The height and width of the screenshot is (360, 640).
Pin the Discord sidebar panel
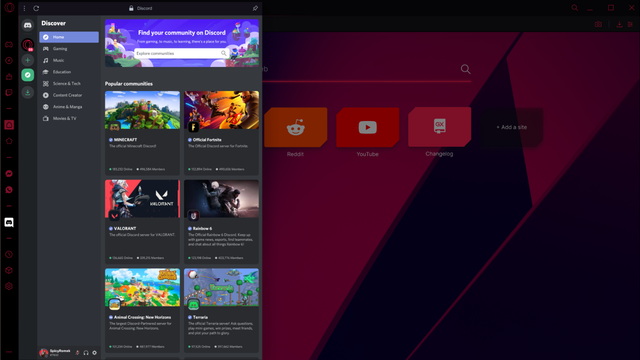(255, 8)
